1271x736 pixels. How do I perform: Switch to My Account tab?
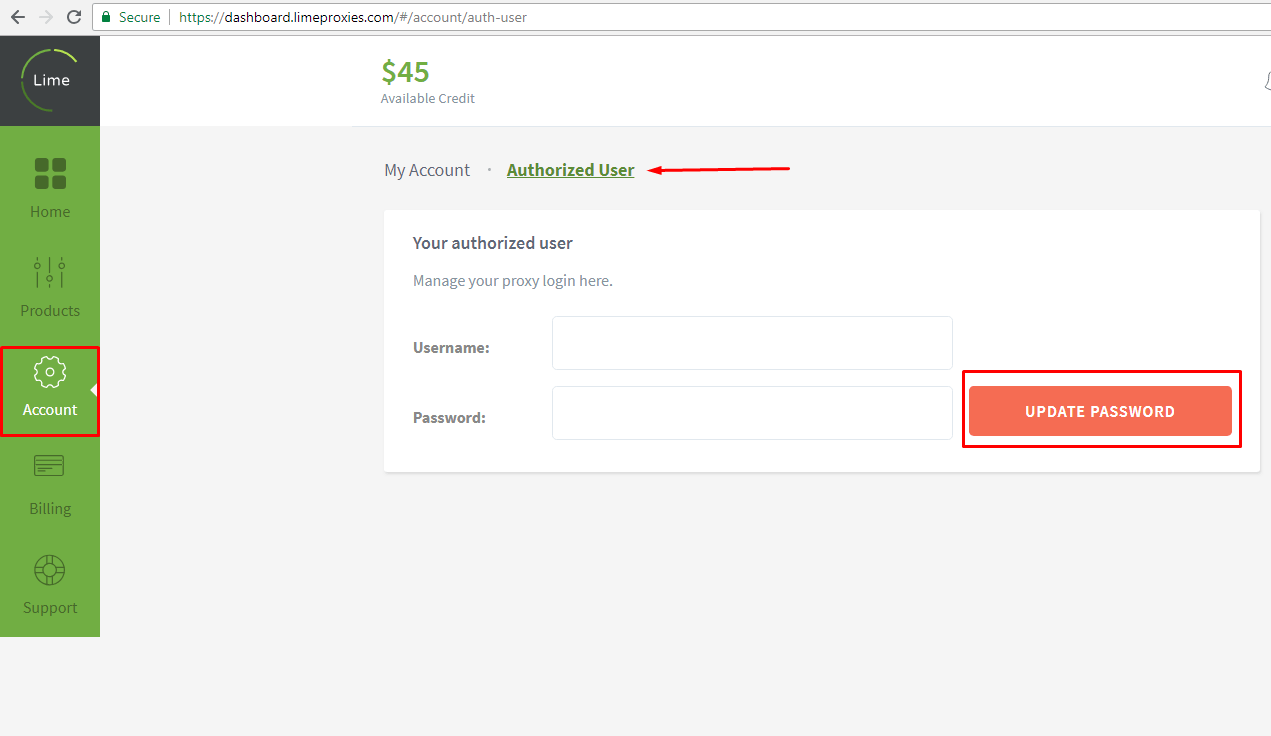coord(427,170)
